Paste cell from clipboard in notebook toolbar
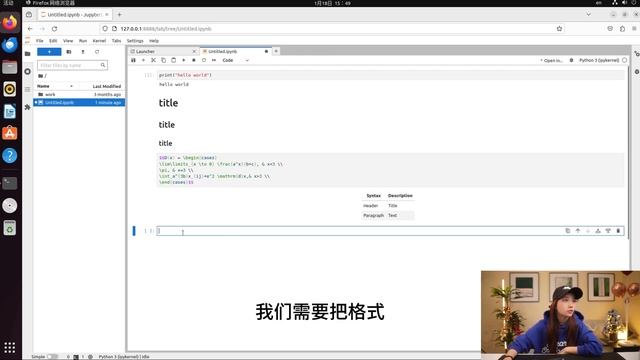The width and height of the screenshot is (640, 360). click(173, 60)
